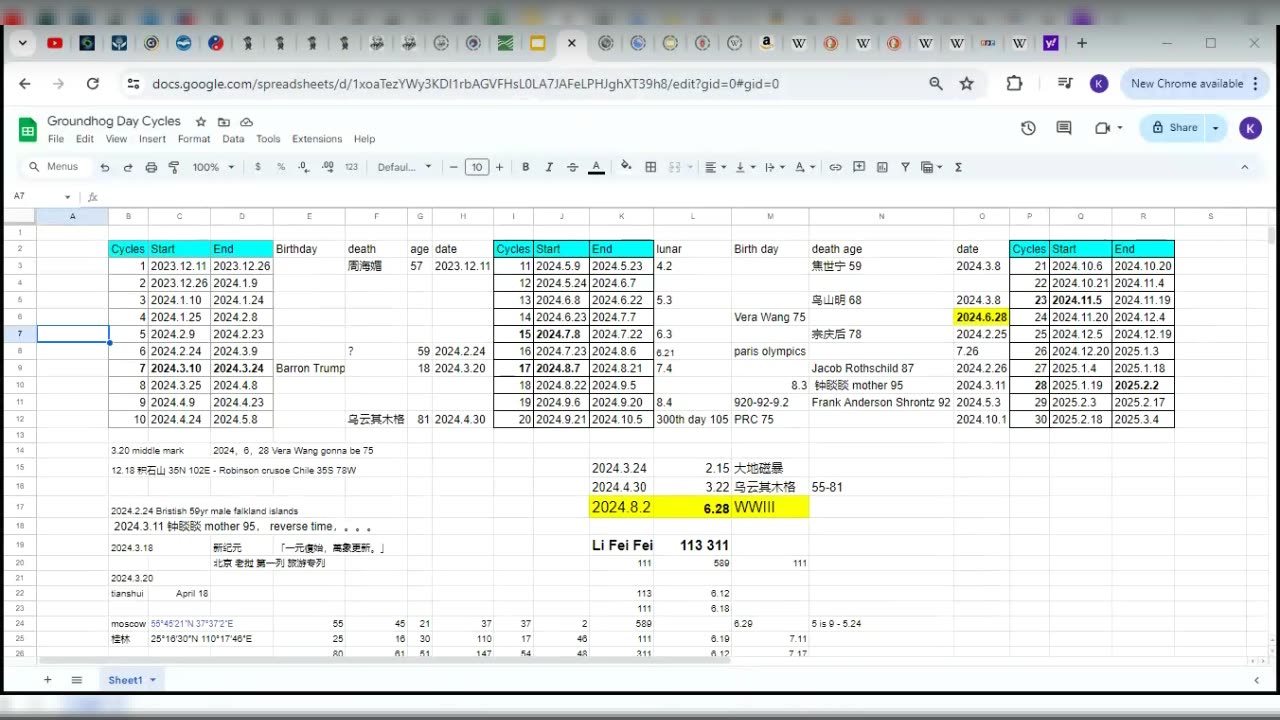Open filter views dropdown
This screenshot has width=1280, height=720.
[x=932, y=167]
